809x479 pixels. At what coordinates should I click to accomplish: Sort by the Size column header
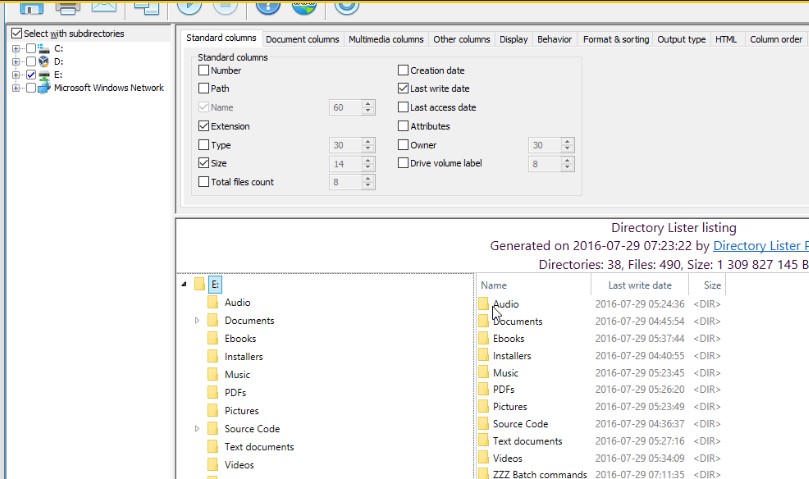click(707, 285)
